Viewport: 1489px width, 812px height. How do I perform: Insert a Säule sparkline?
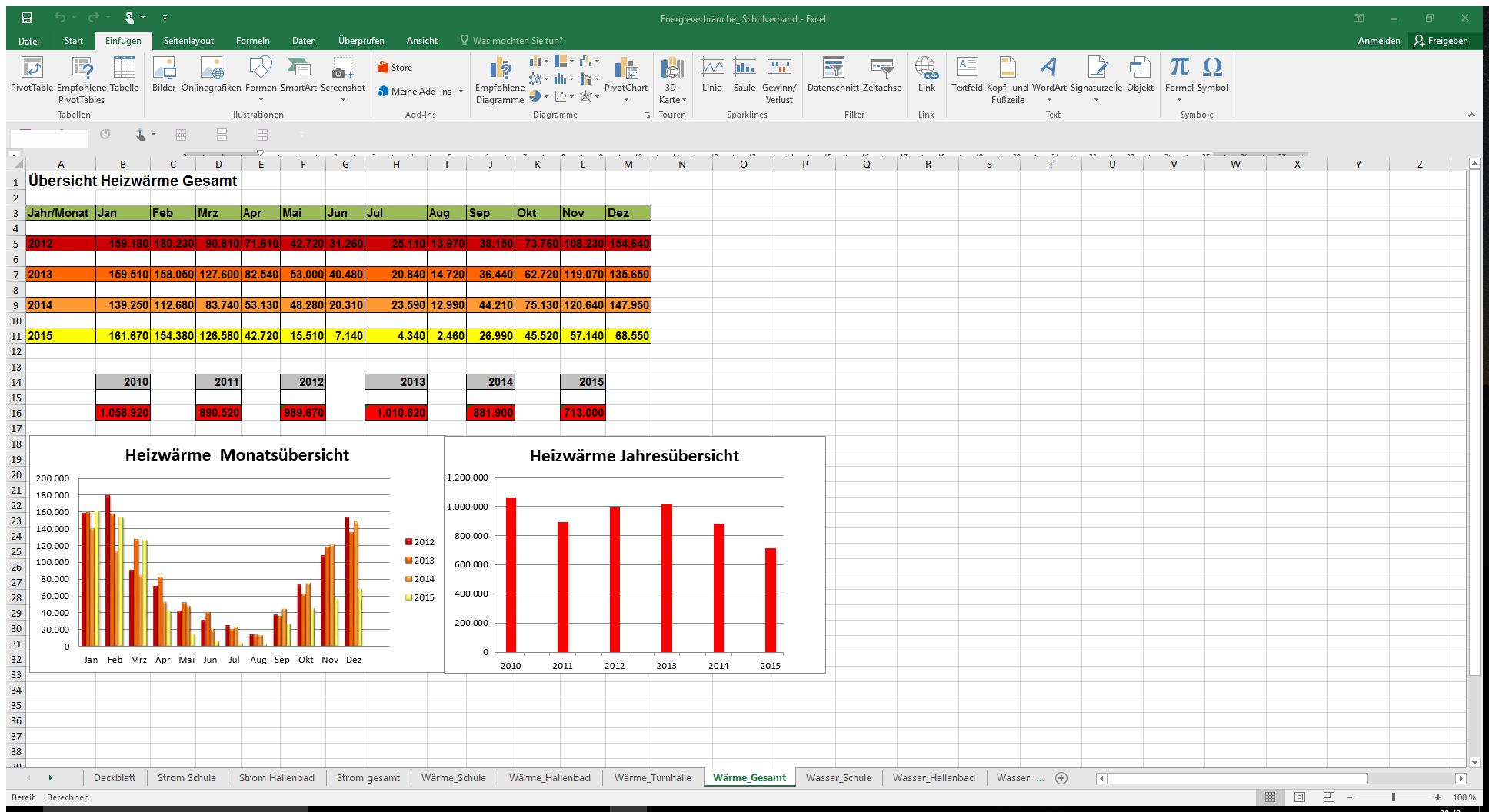coord(744,75)
